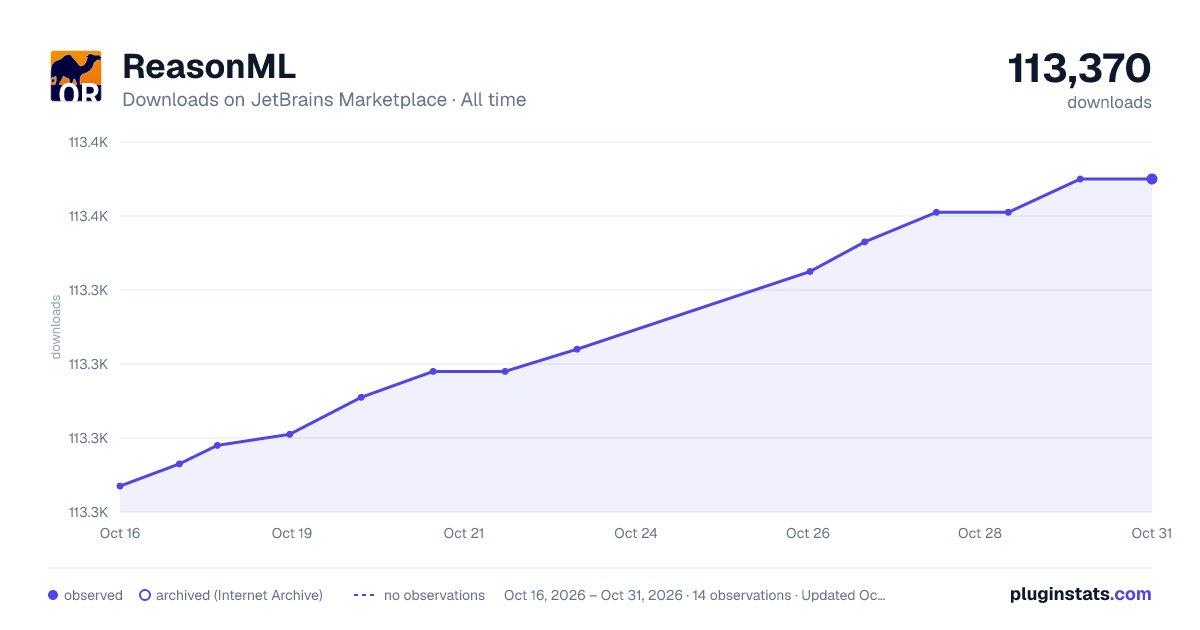Click the 'Downloads on JetBrains Marketplace · All time' subtitle
This screenshot has height=630, width=1200.
point(324,100)
